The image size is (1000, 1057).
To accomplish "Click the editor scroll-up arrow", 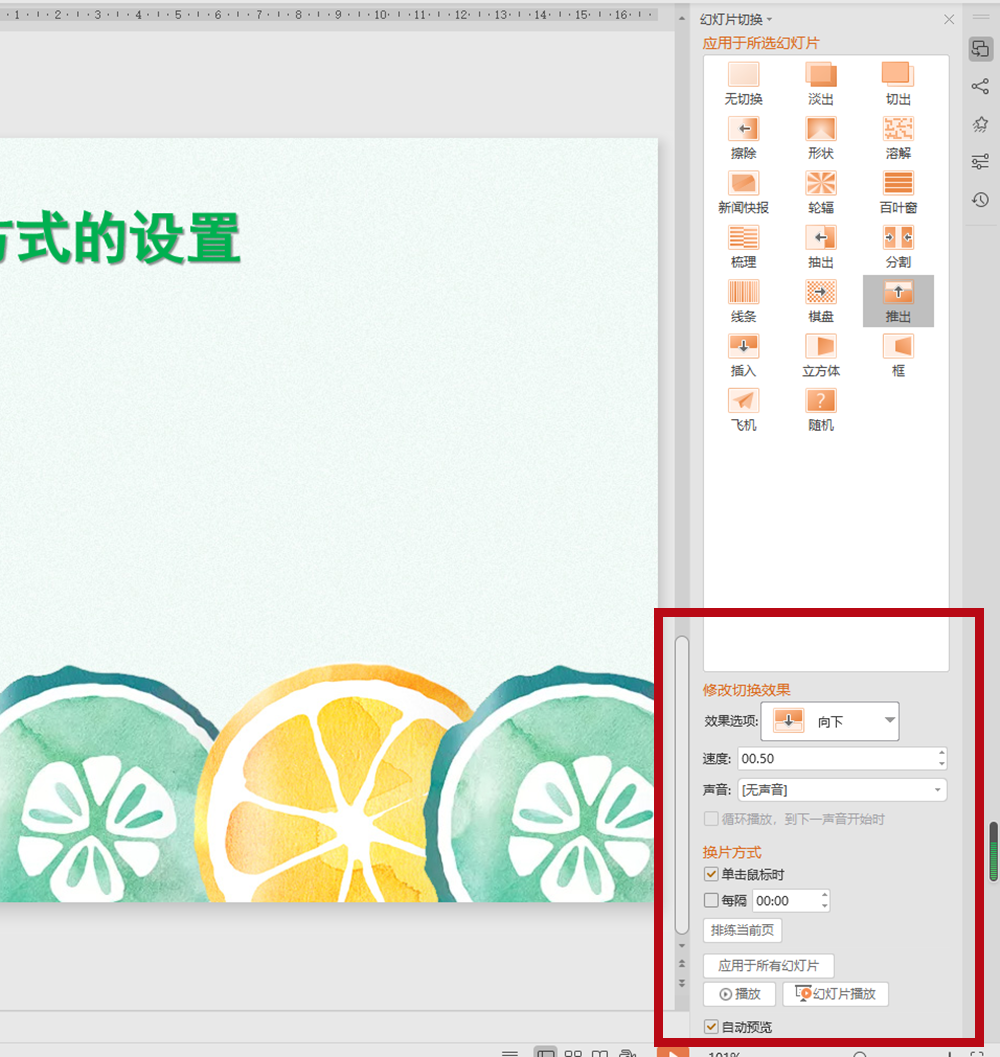I will [x=682, y=19].
